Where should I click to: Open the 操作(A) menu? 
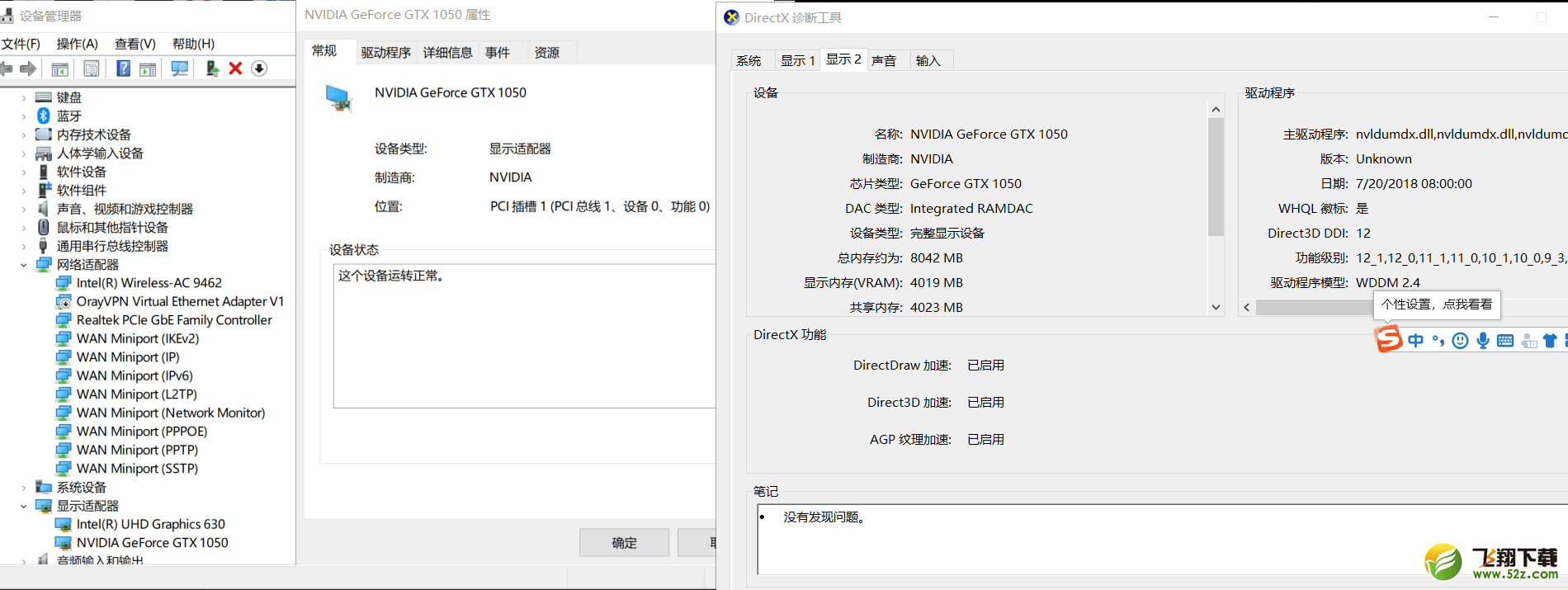78,44
